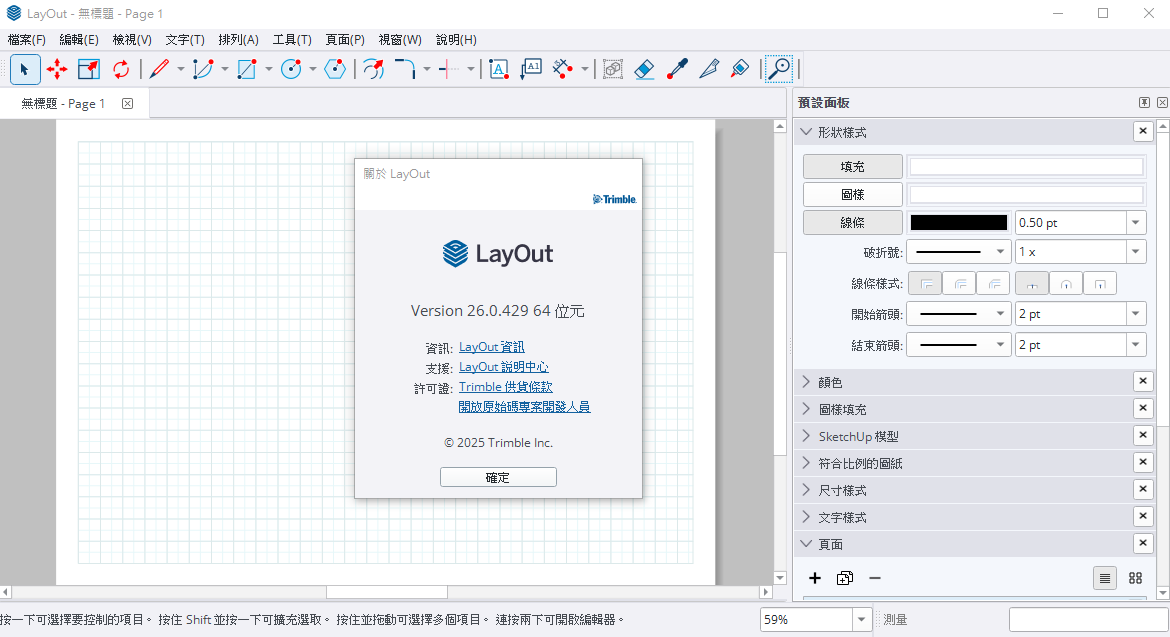
Task: Switch pages panel to grid view
Action: click(1135, 578)
